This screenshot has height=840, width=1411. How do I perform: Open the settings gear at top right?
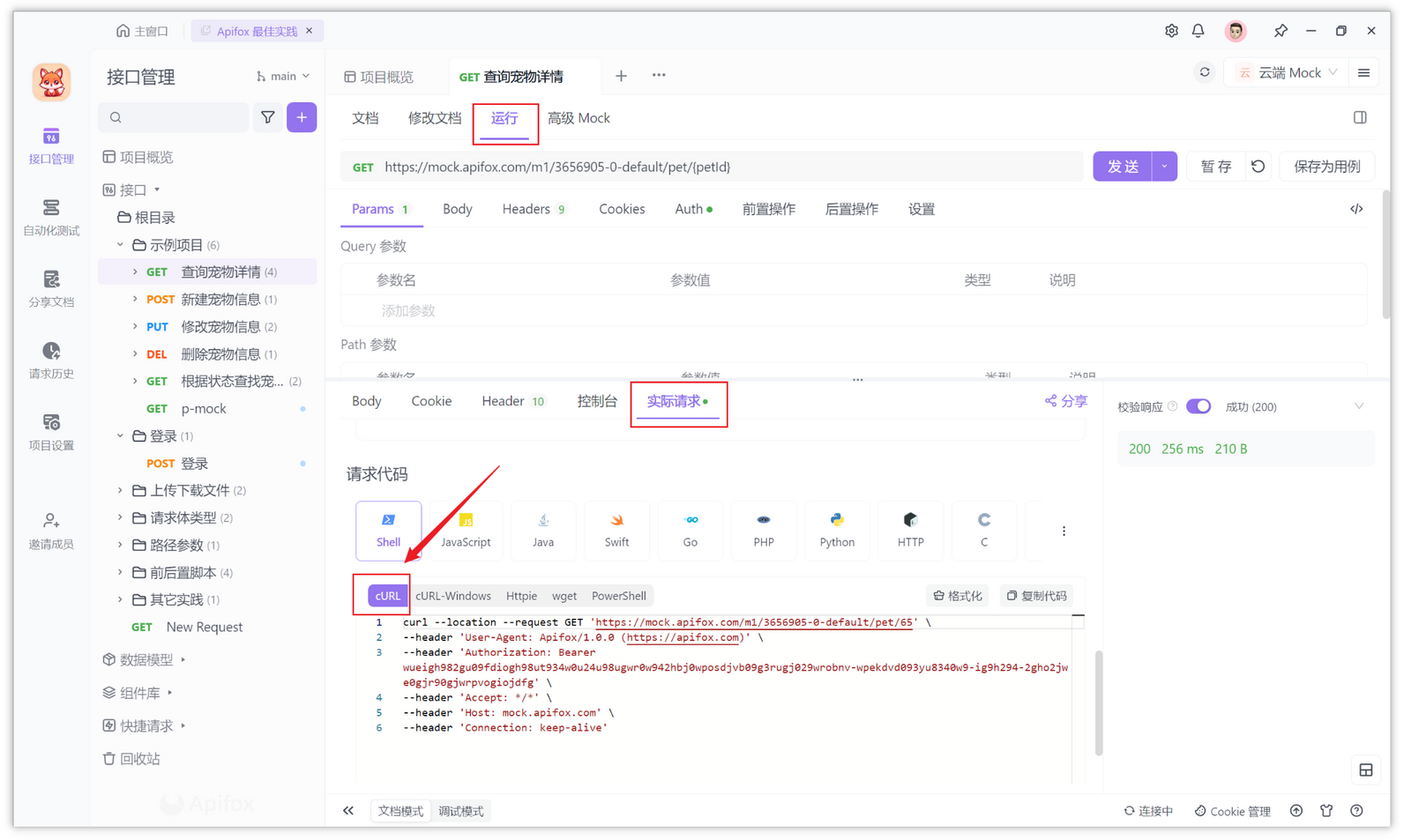pos(1171,30)
